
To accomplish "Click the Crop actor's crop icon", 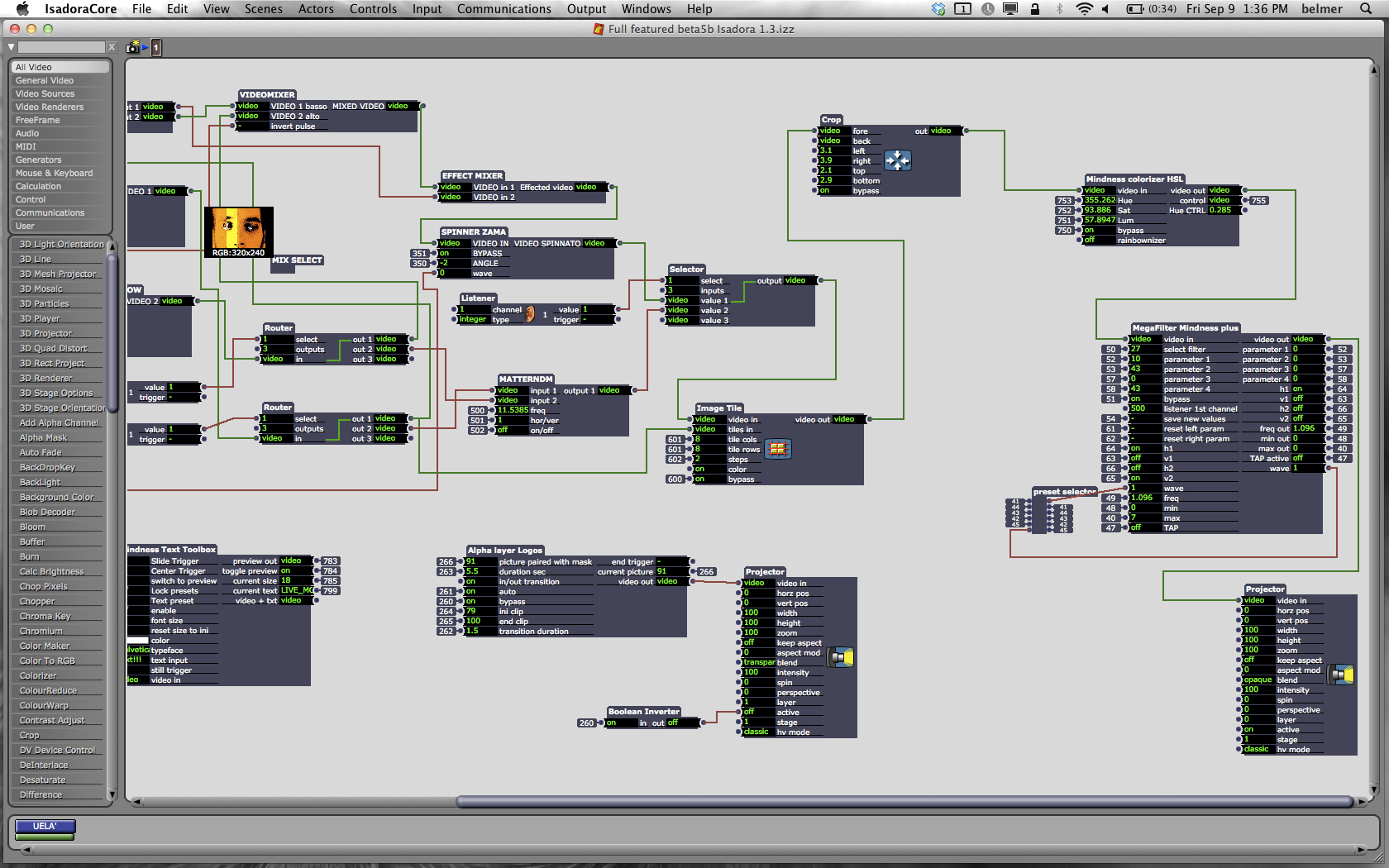I will coord(897,160).
